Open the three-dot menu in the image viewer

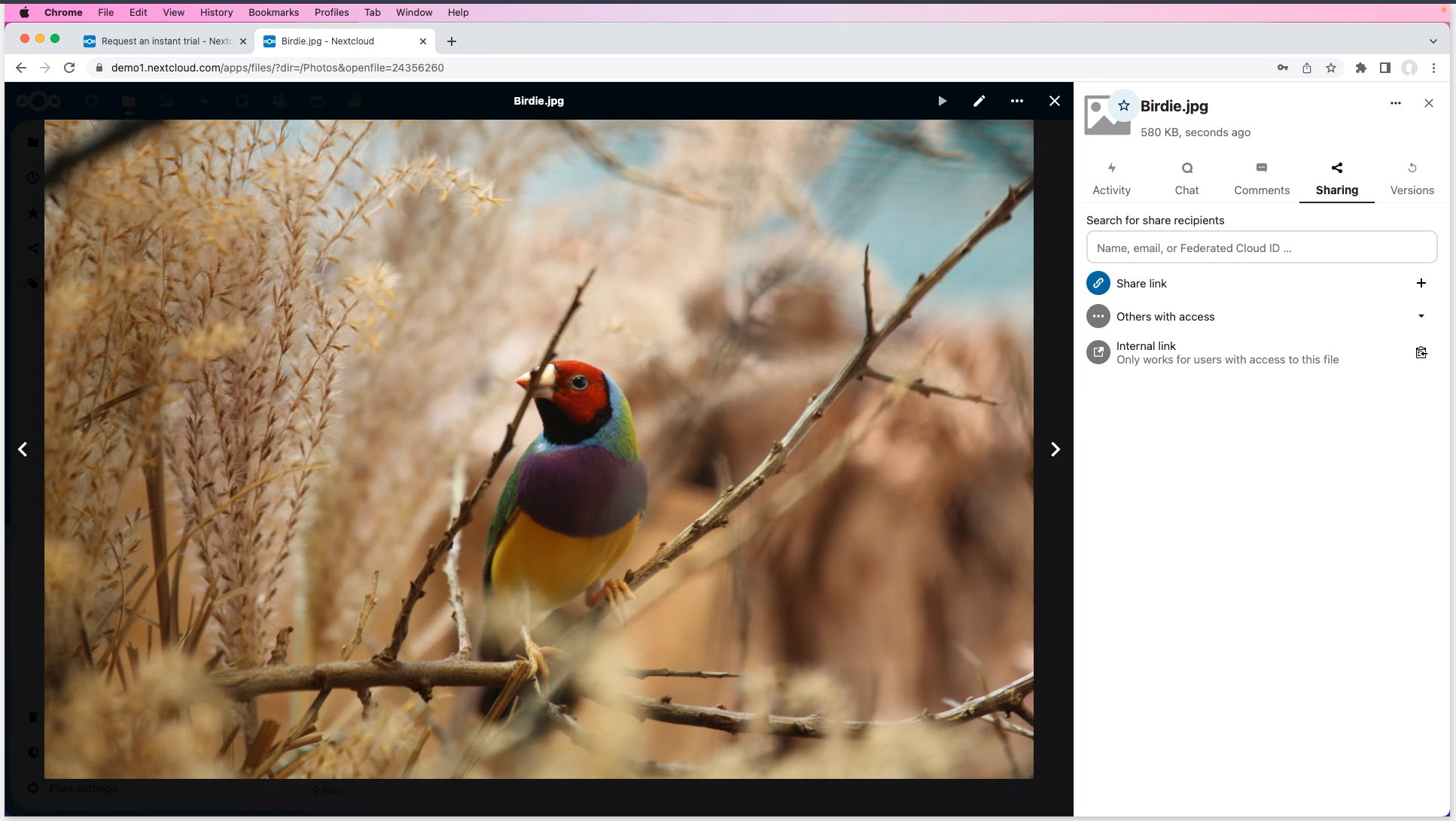(x=1016, y=100)
